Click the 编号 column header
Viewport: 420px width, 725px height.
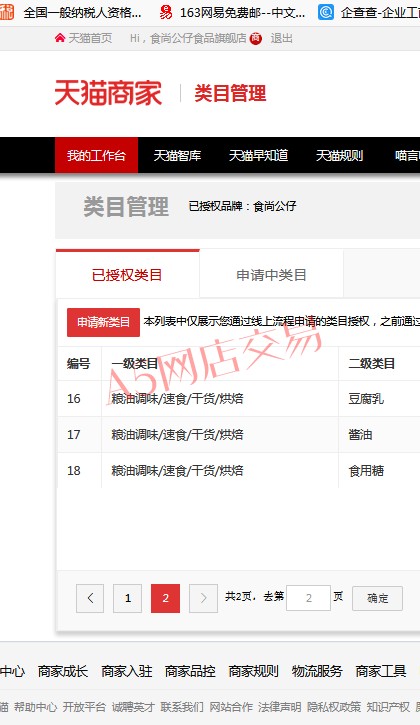pyautogui.click(x=78, y=363)
